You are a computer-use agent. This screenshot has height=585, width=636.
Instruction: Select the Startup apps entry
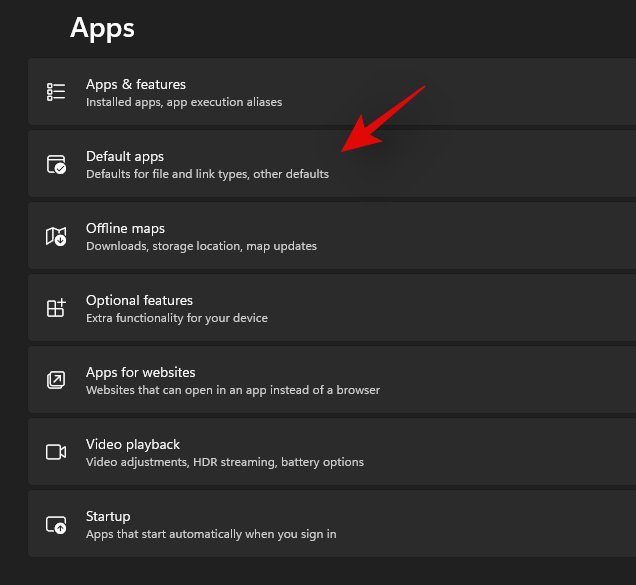108,517
